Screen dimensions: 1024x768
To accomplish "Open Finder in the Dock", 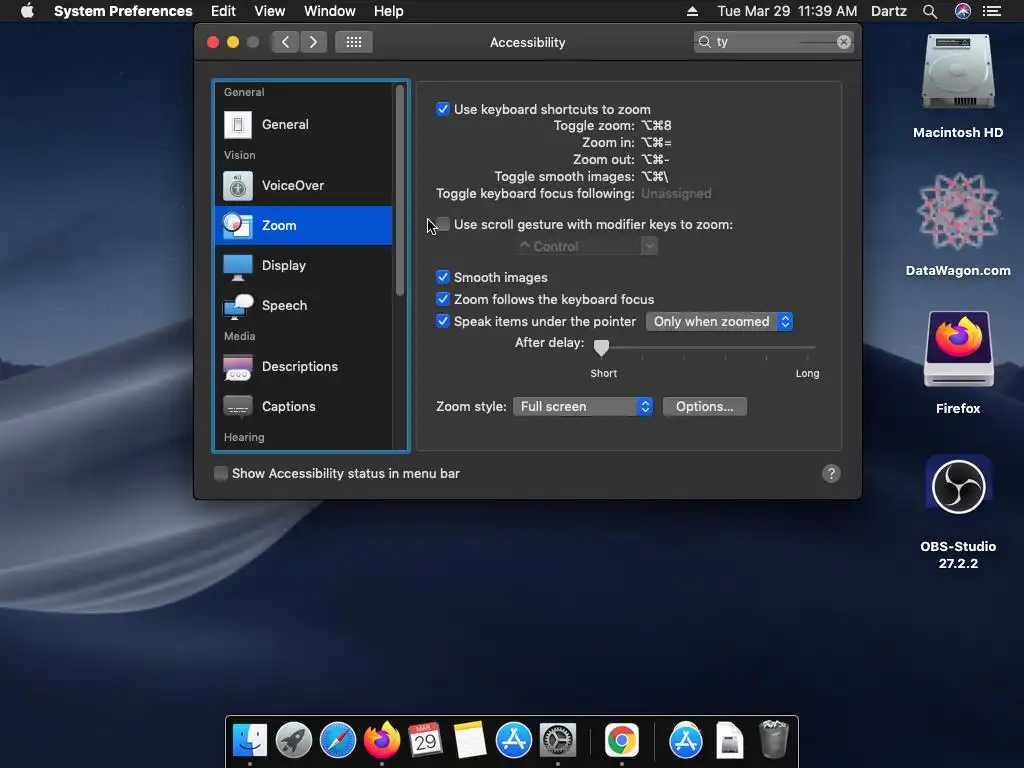I will click(250, 741).
